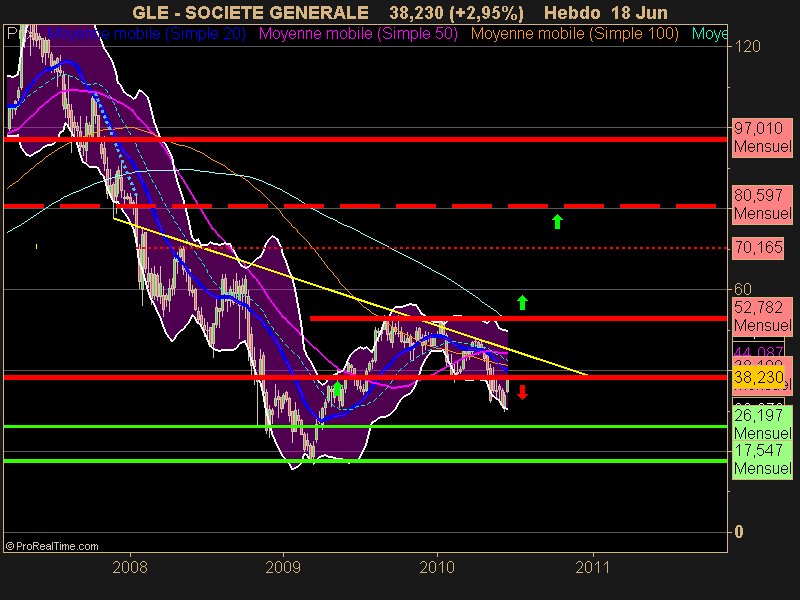
Task: Select the yellow 38,230 current price label
Action: point(758,378)
